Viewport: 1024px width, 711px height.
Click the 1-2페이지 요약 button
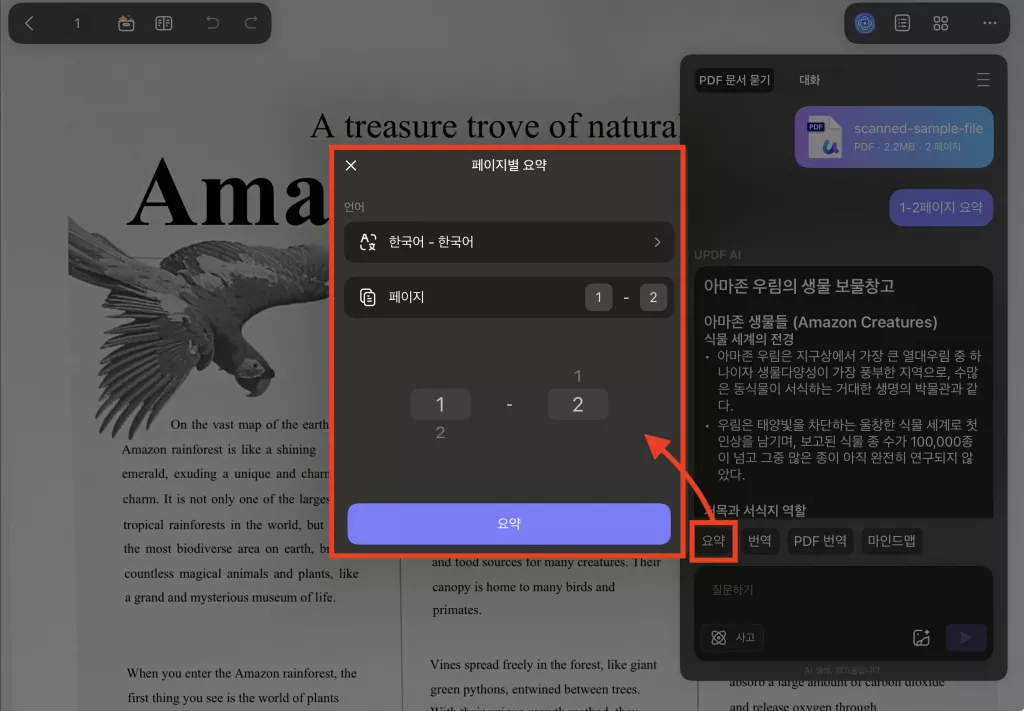click(940, 207)
